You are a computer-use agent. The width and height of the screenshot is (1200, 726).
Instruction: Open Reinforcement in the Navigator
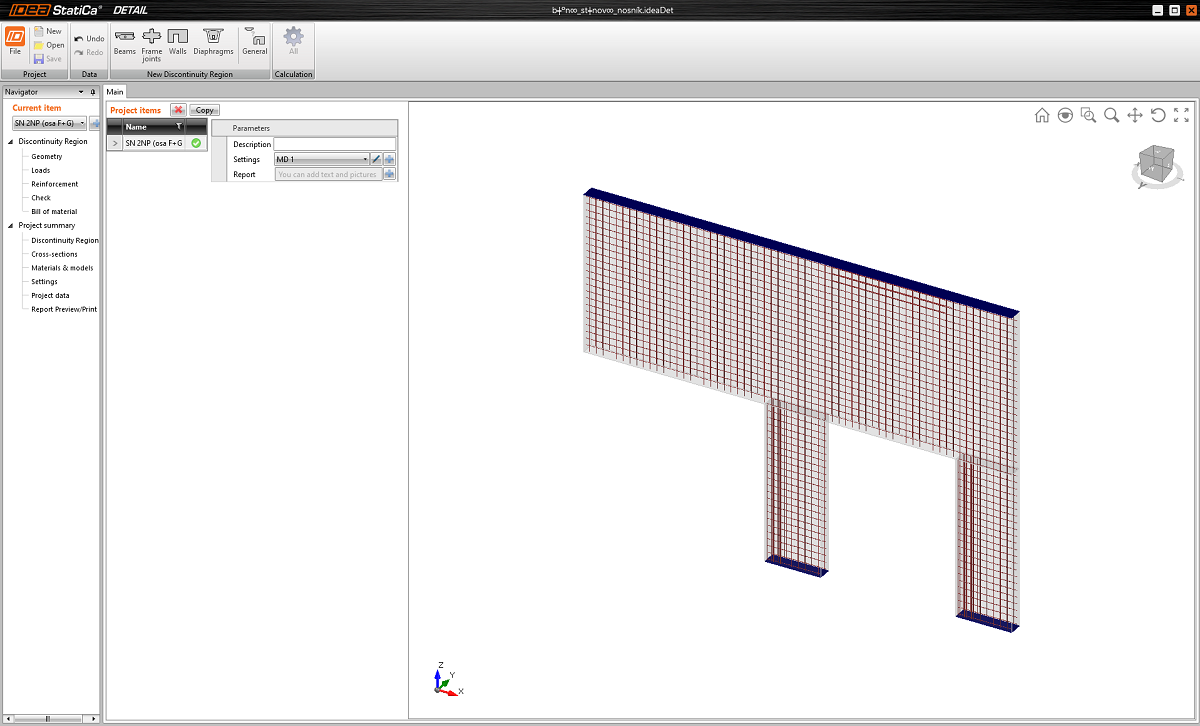tap(54, 184)
